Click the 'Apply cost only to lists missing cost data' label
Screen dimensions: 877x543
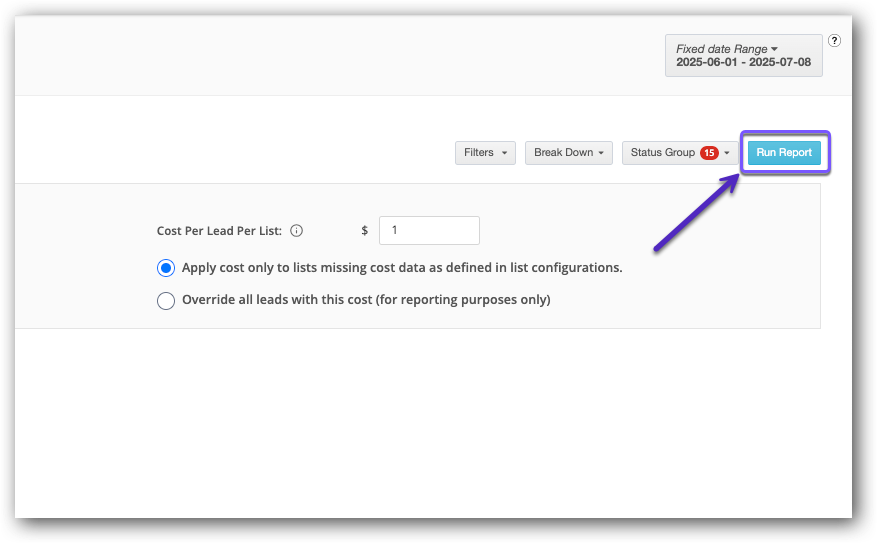click(x=402, y=268)
